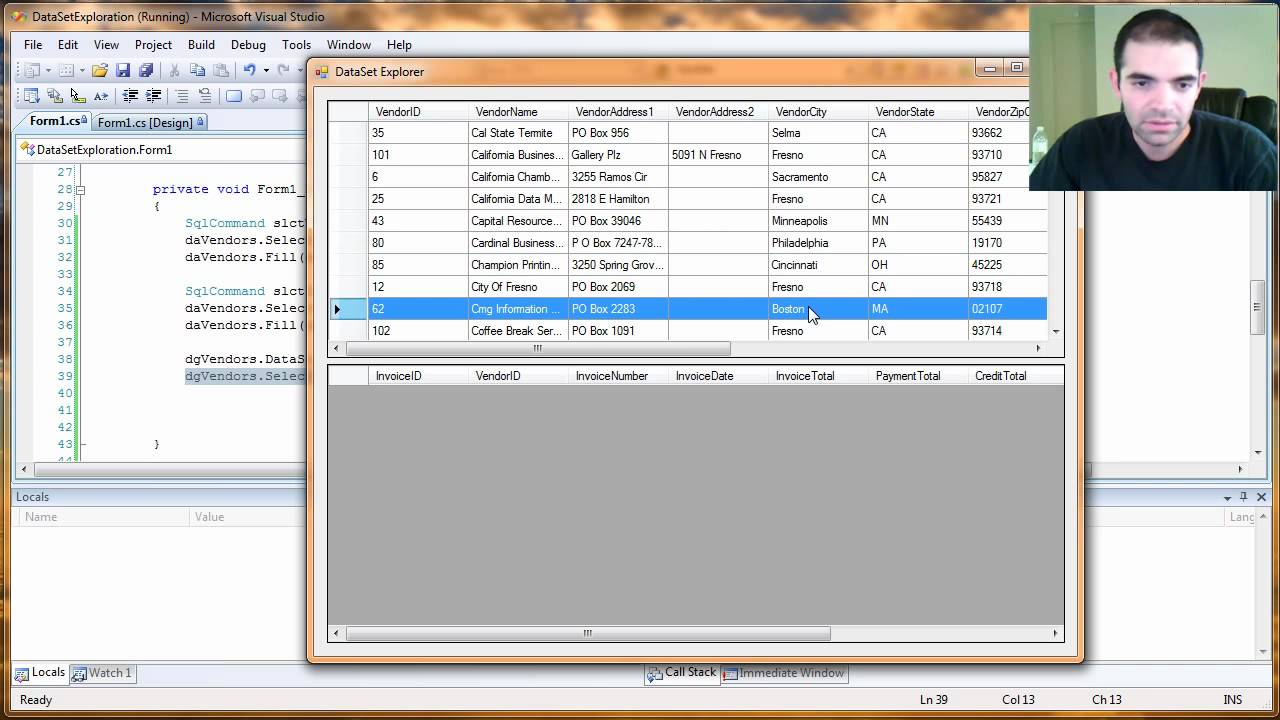The image size is (1280, 720).
Task: Click the vendors grid horizontal scrollbar thumb
Action: (x=537, y=348)
